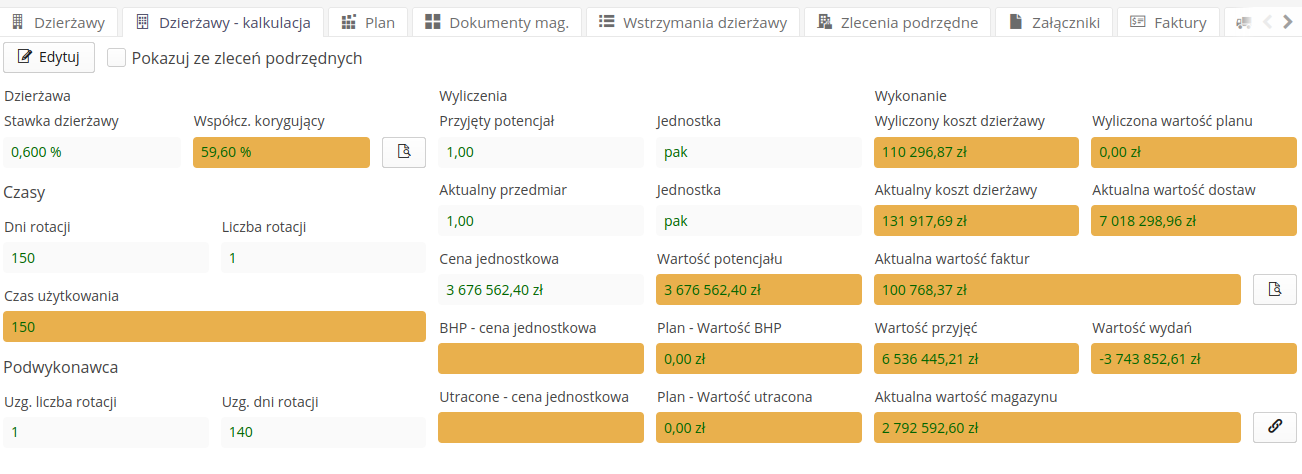Click document icon beside Współcz. korygujący
1302x474 pixels.
[x=404, y=152]
